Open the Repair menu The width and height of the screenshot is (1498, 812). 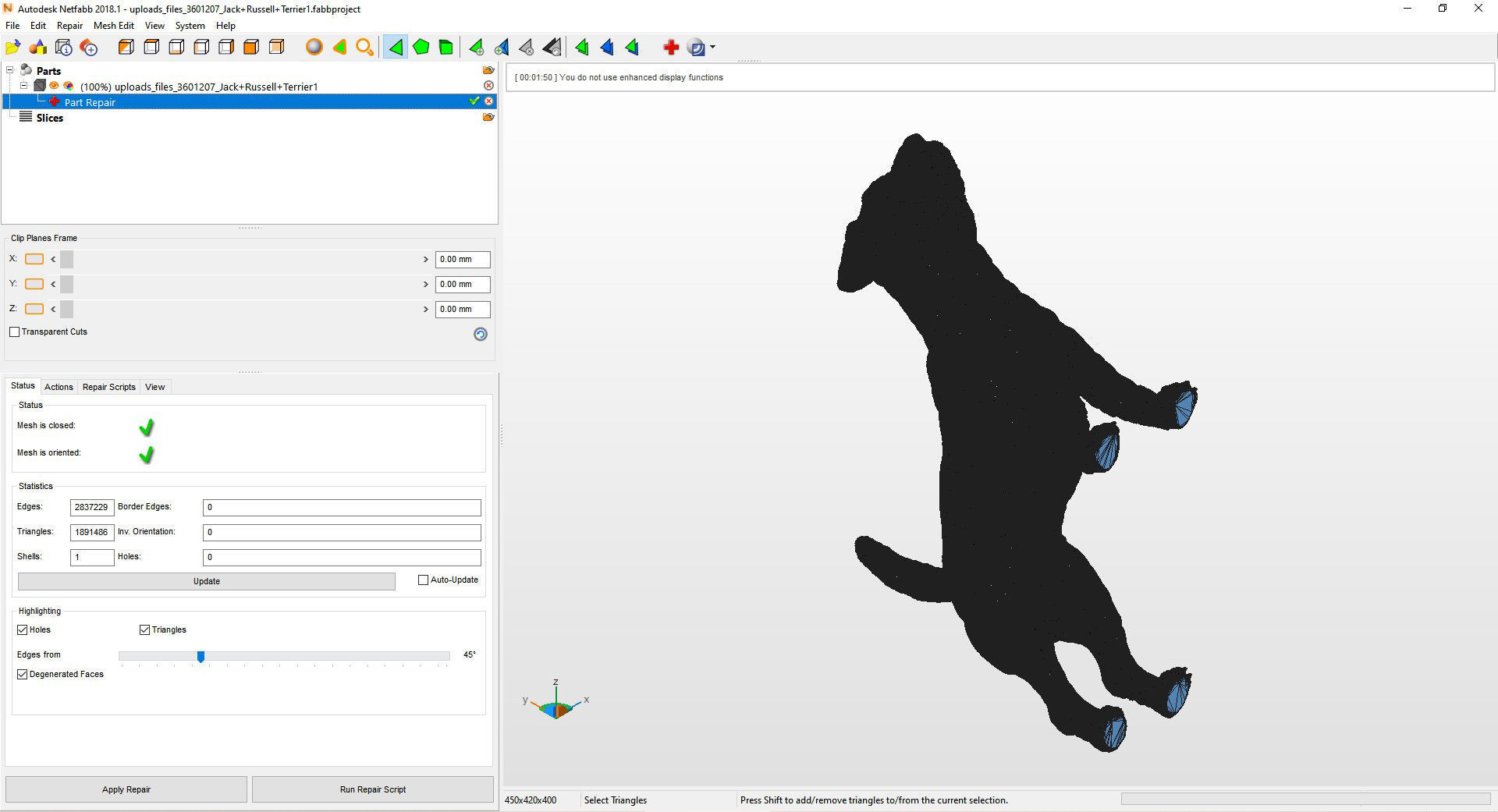click(x=70, y=26)
